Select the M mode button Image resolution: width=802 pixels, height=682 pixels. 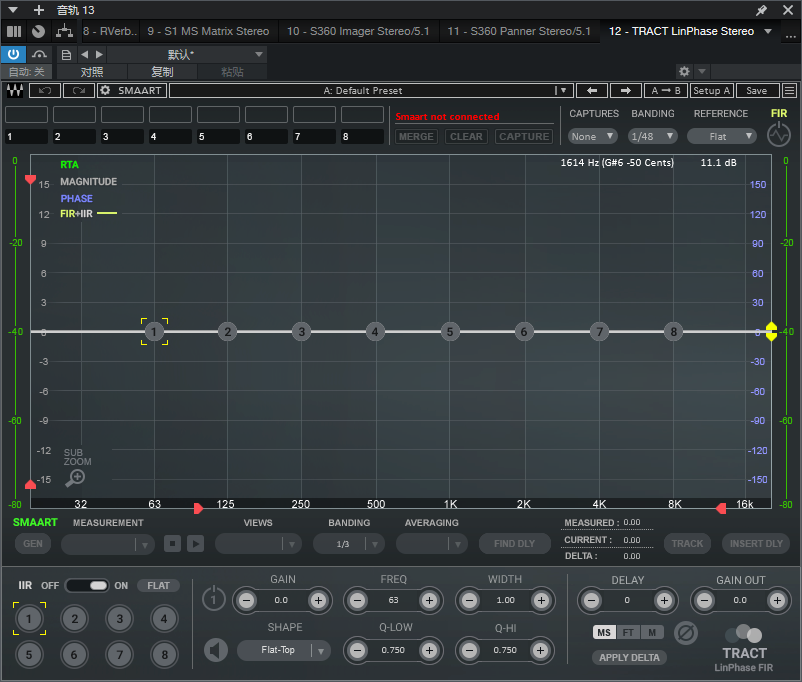tap(652, 632)
